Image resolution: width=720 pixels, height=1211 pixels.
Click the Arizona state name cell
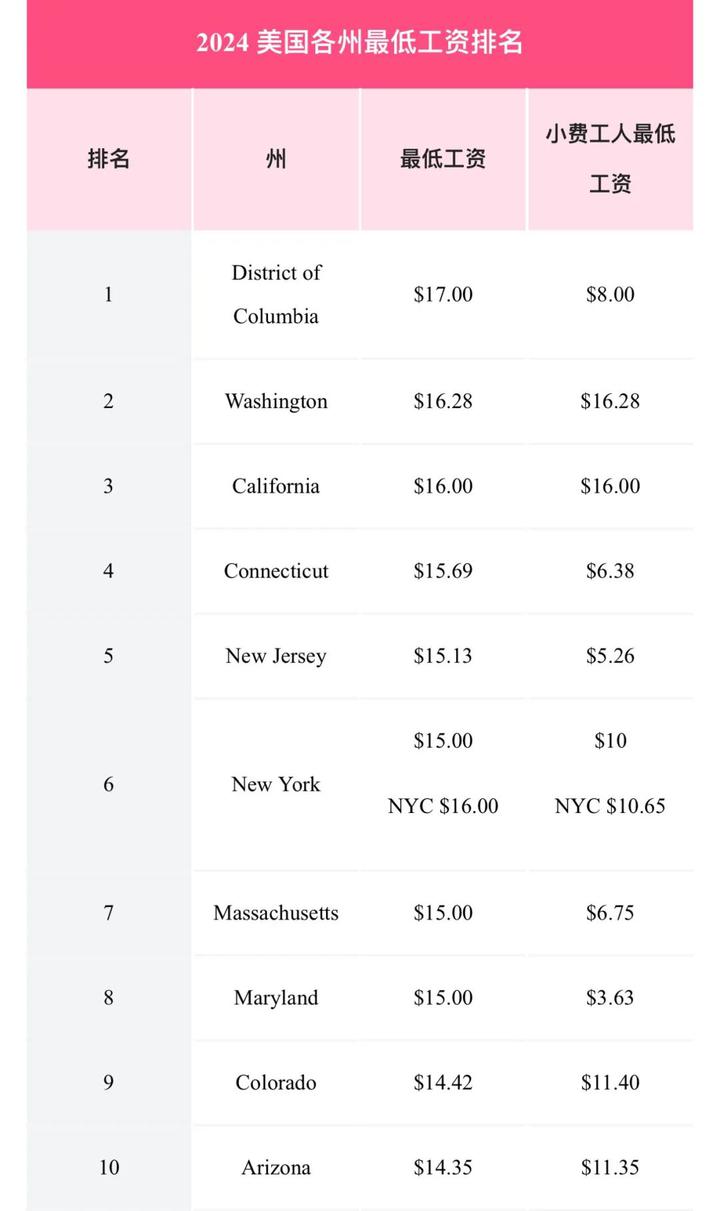(276, 1167)
